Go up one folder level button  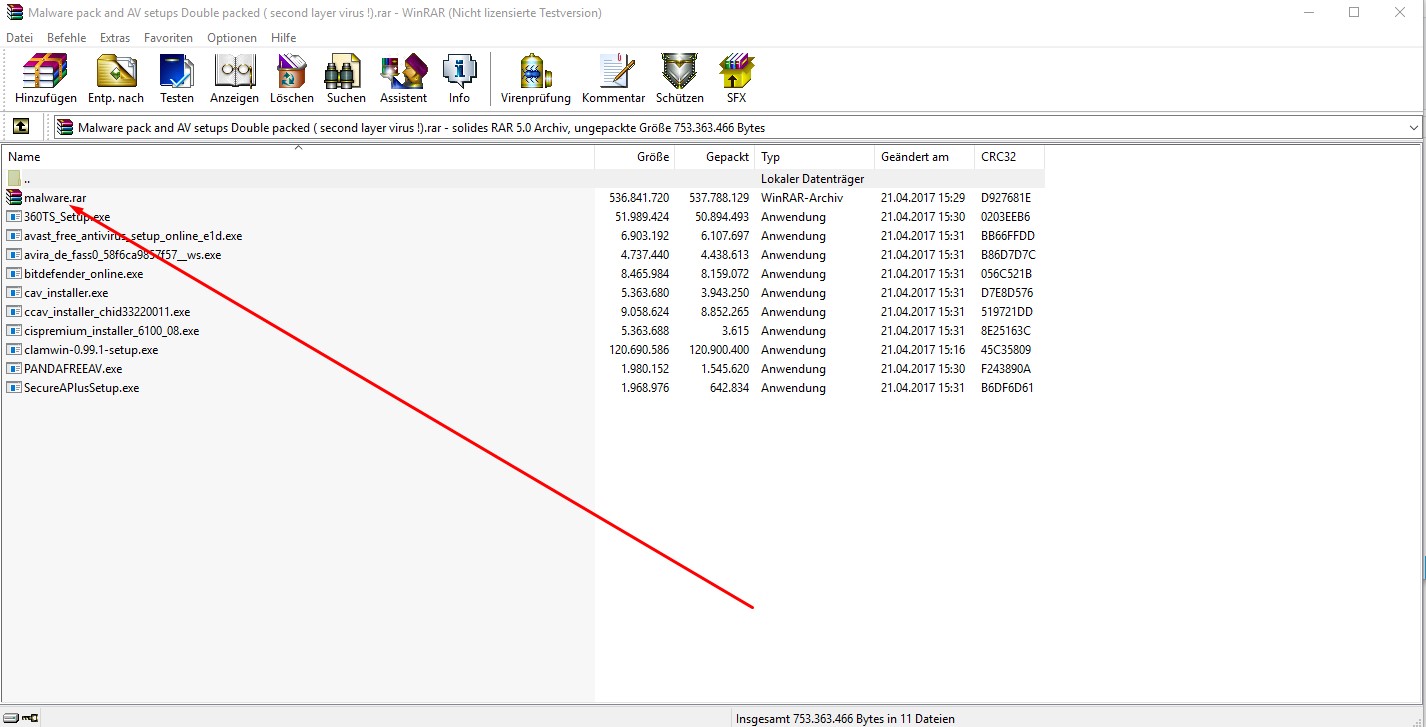pos(21,127)
